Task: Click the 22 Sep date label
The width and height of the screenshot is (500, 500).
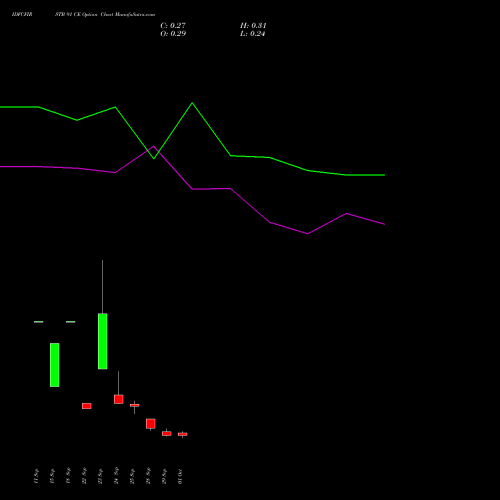Action: (x=84, y=476)
